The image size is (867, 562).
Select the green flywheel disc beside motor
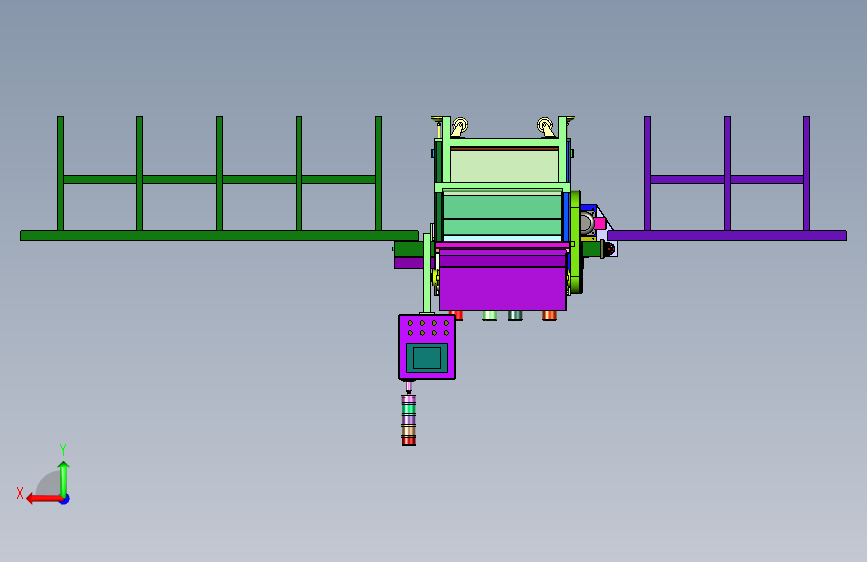(576, 241)
